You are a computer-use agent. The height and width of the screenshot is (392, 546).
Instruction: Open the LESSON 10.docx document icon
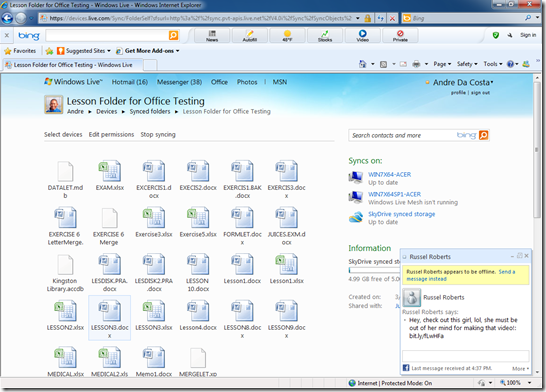(x=198, y=264)
